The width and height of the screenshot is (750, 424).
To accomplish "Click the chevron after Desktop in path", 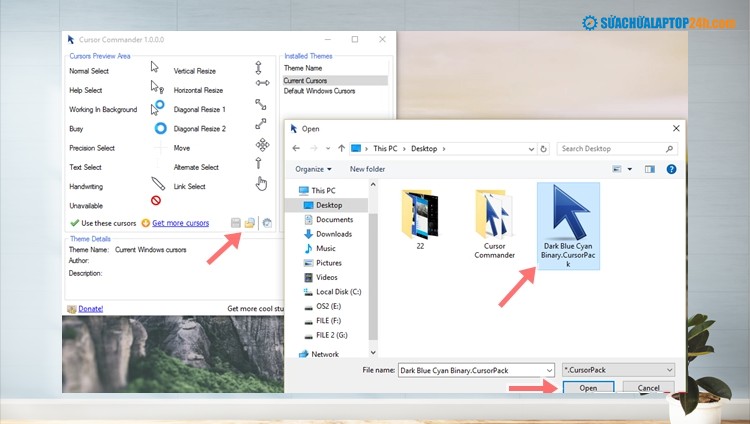I will [x=444, y=149].
